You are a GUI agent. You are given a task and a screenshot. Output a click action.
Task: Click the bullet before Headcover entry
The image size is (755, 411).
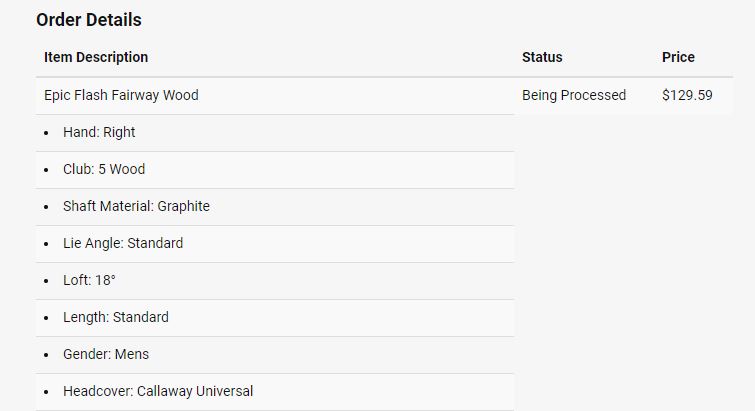click(x=47, y=392)
